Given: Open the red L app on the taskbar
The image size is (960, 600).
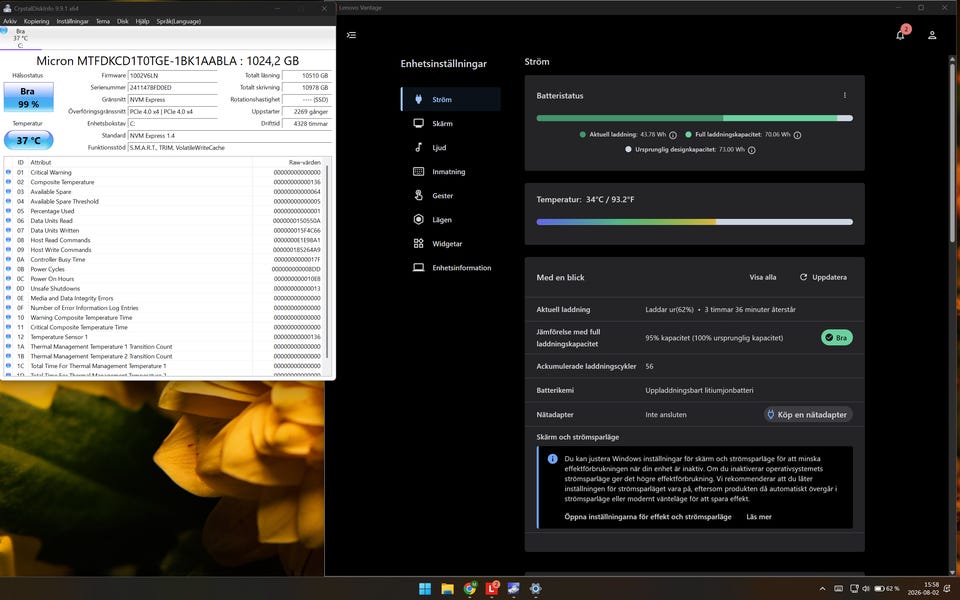Looking at the screenshot, I should 492,588.
